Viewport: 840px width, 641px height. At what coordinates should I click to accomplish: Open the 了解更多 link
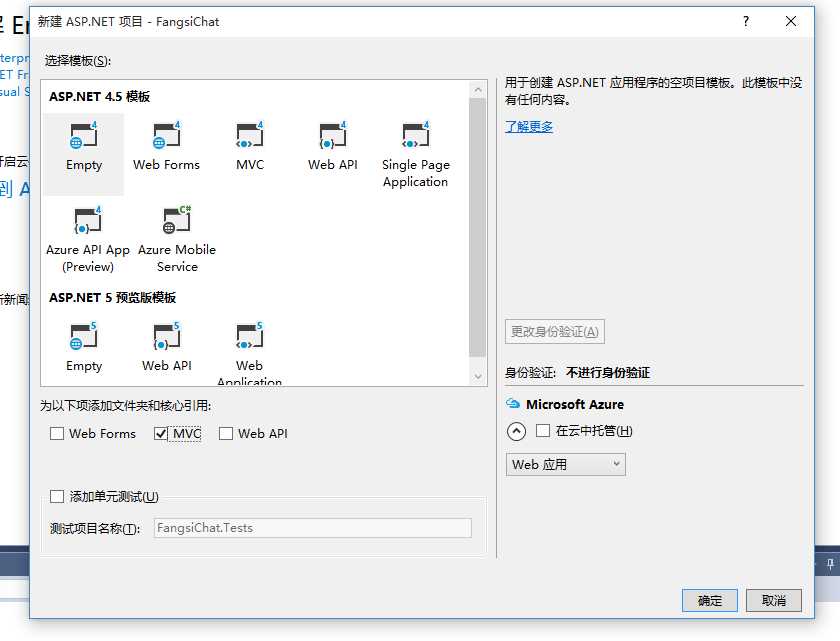point(529,127)
